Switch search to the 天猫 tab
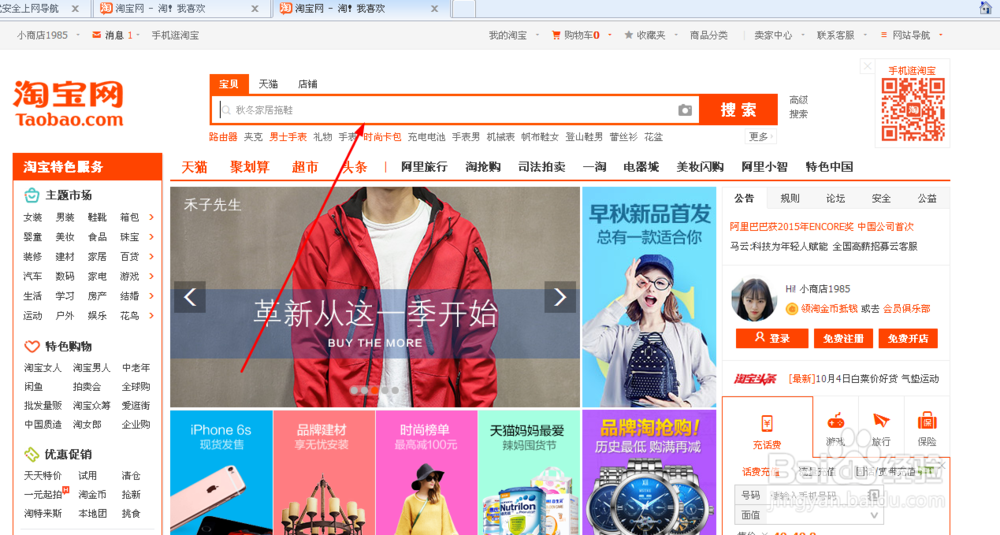This screenshot has width=1000, height=535. [268, 84]
